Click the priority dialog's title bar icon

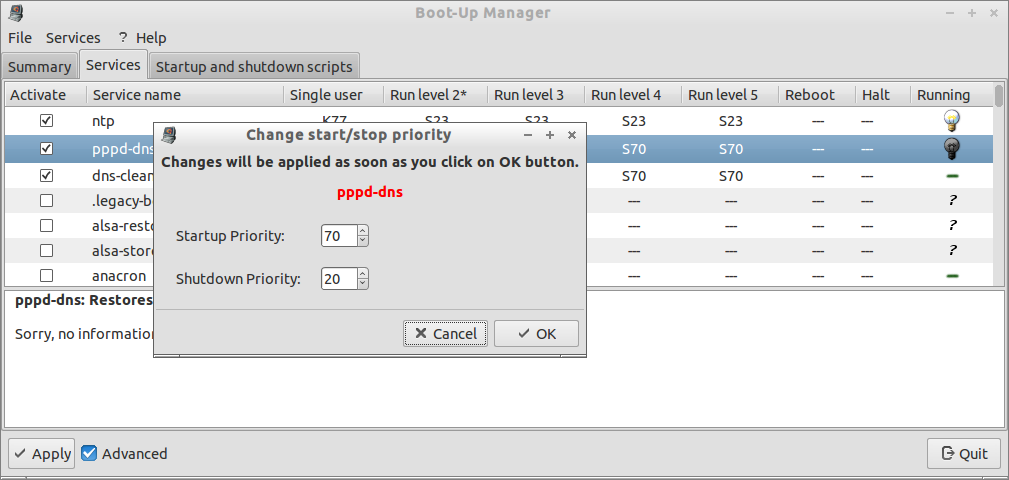[168, 134]
